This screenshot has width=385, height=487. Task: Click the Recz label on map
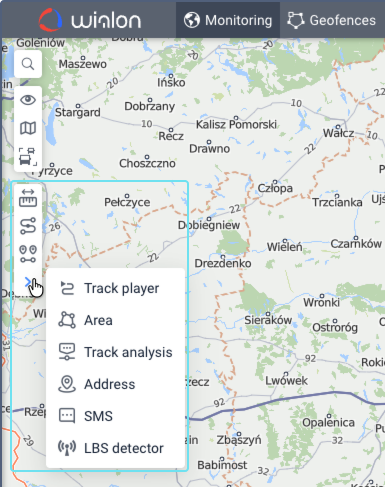pos(171,136)
